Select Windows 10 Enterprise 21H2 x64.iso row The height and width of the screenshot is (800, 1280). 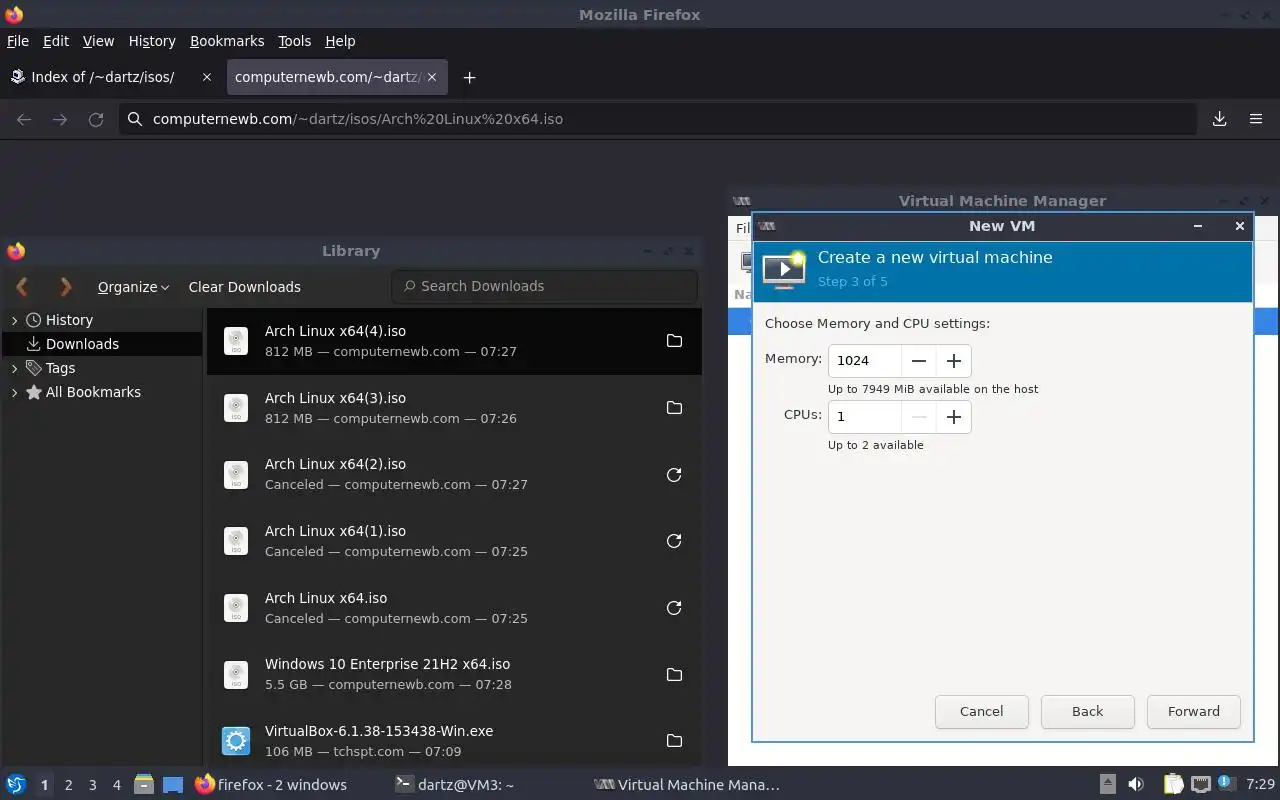coord(454,675)
